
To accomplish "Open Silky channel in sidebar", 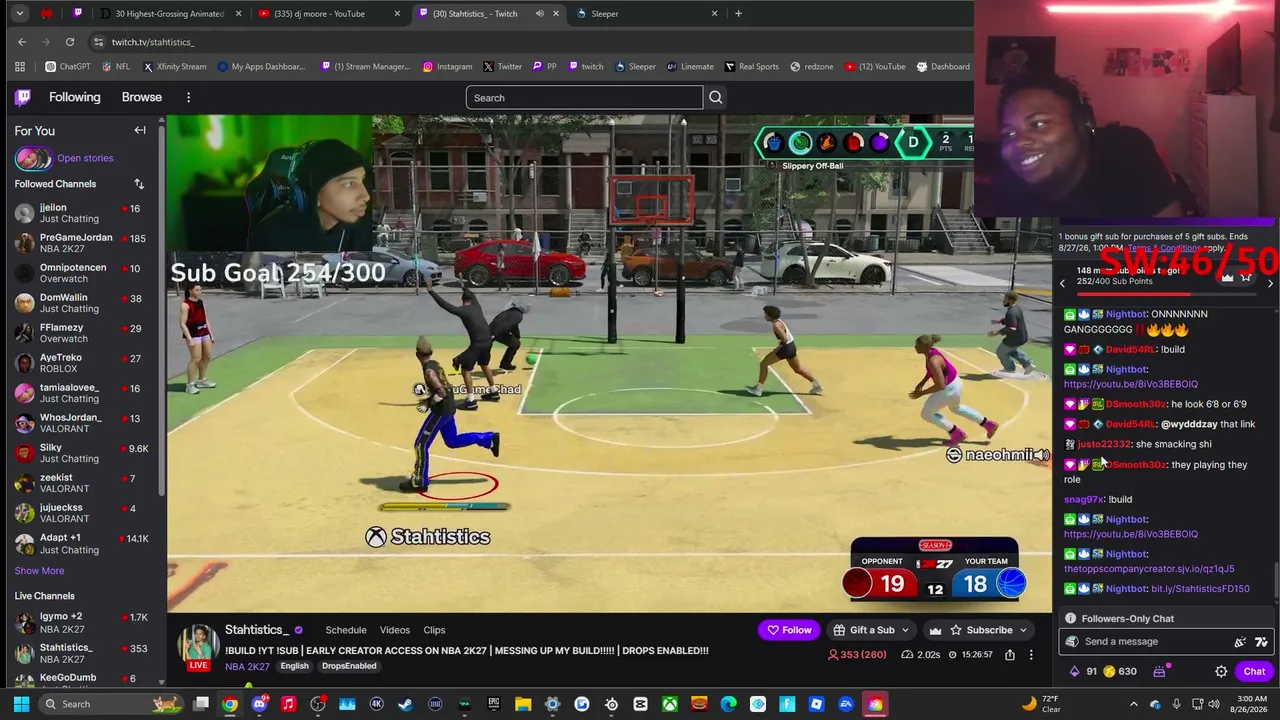I will (x=80, y=453).
